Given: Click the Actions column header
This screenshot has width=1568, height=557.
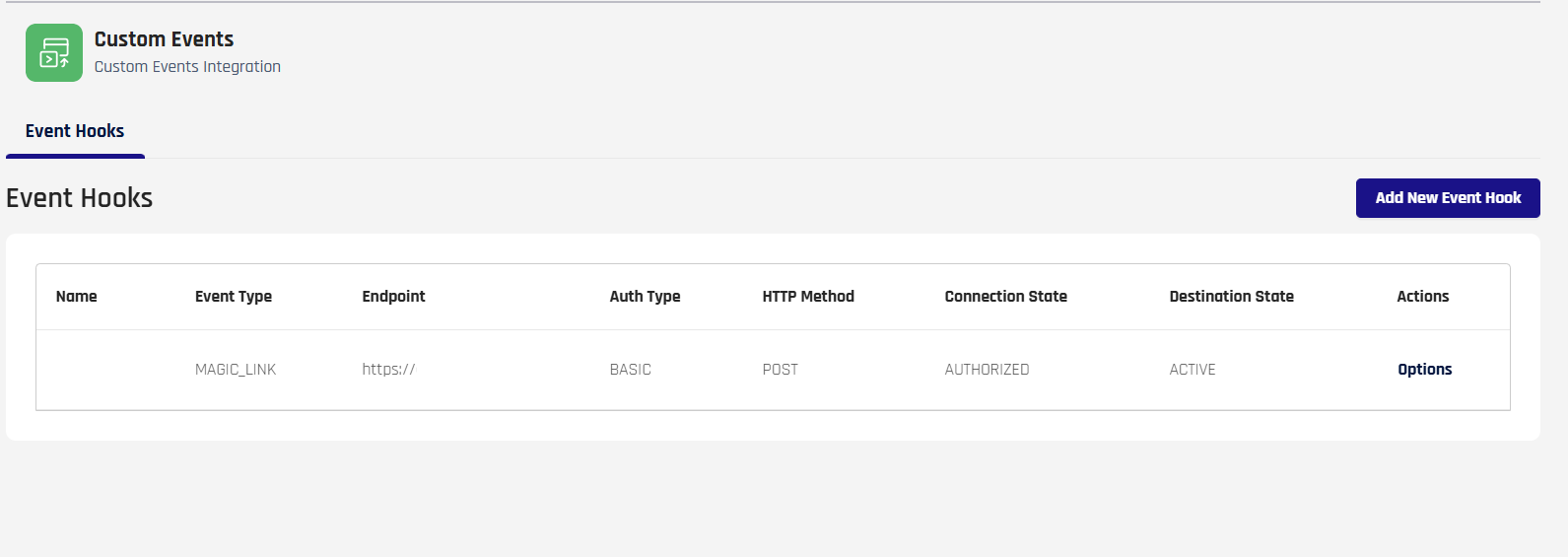Looking at the screenshot, I should point(1422,297).
